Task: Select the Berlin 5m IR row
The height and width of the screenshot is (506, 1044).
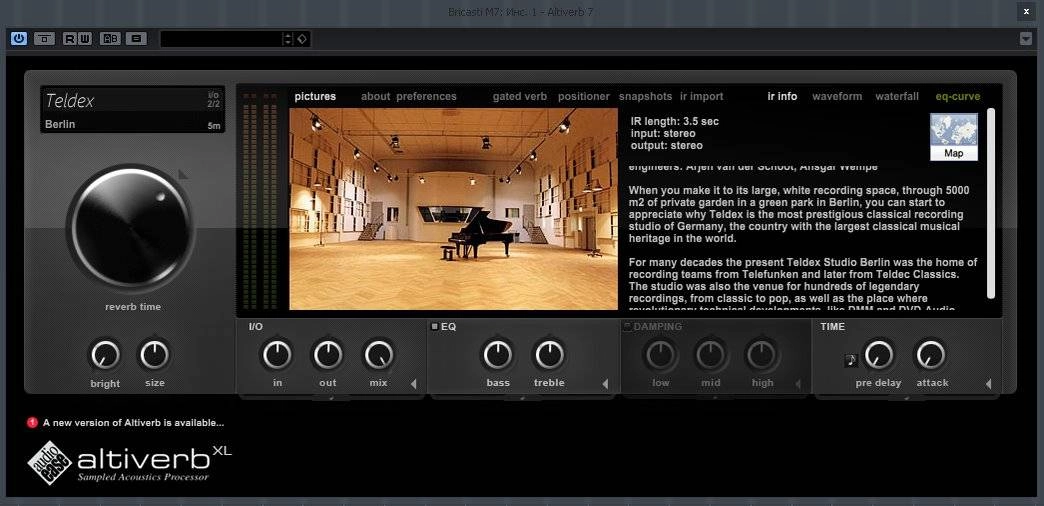Action: [x=132, y=125]
